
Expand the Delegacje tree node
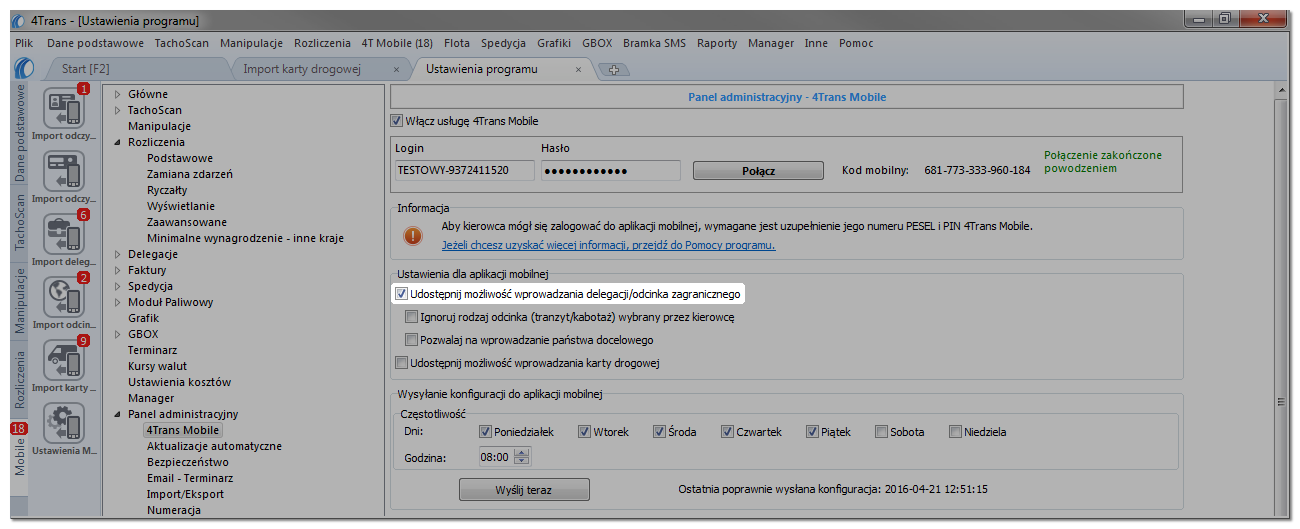click(118, 254)
